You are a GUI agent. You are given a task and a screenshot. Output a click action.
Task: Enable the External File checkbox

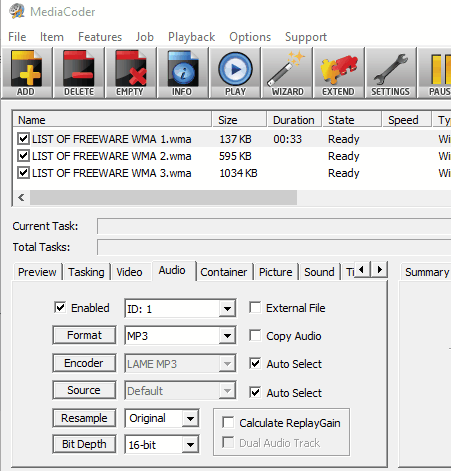point(255,307)
